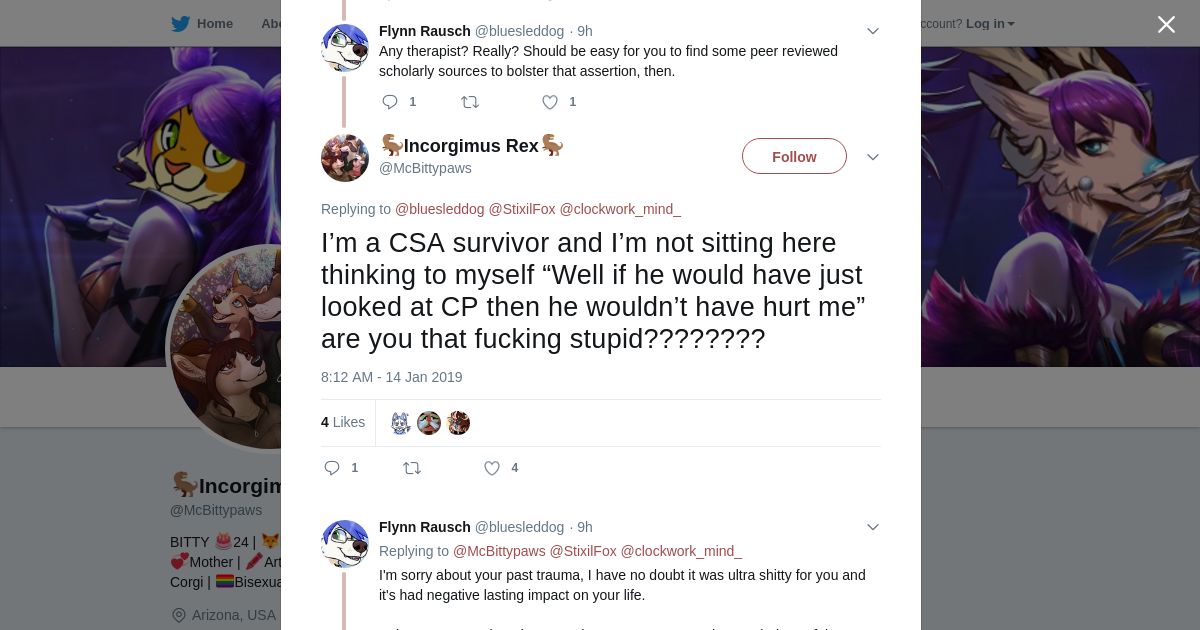Retweet the Incorgimus Rex main tweet
The height and width of the screenshot is (630, 1200).
(412, 468)
